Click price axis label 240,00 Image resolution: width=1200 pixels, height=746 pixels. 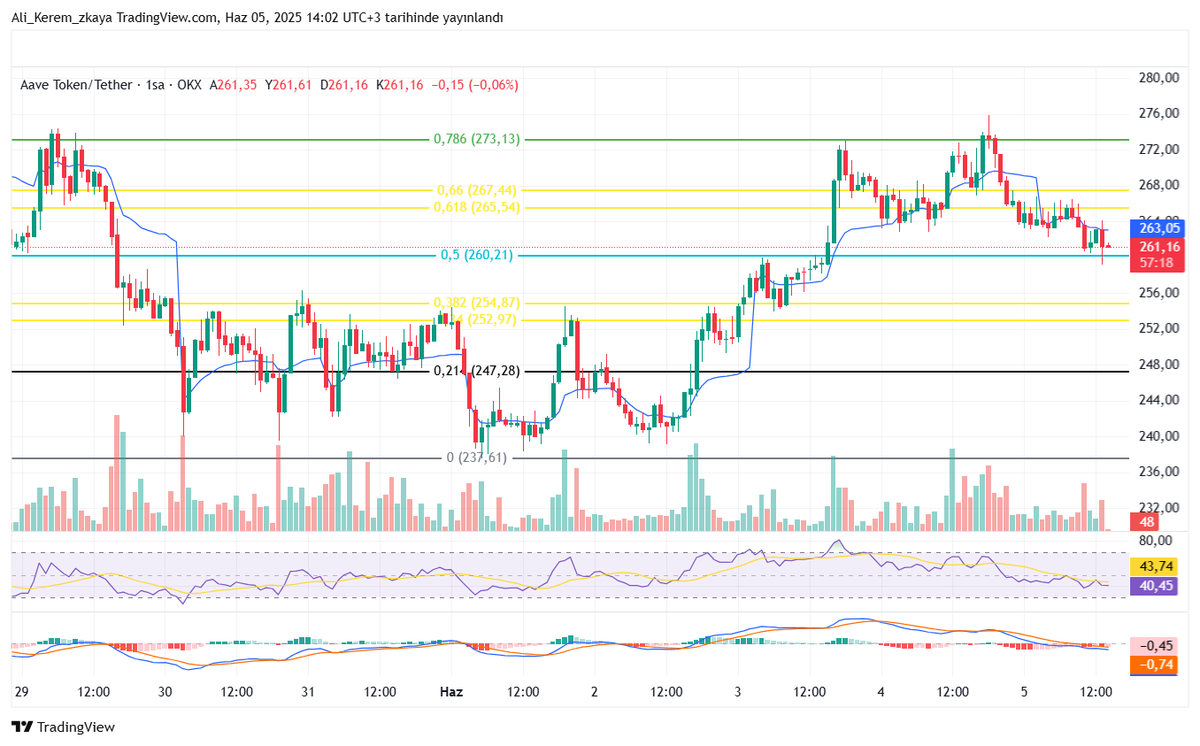pos(1159,436)
